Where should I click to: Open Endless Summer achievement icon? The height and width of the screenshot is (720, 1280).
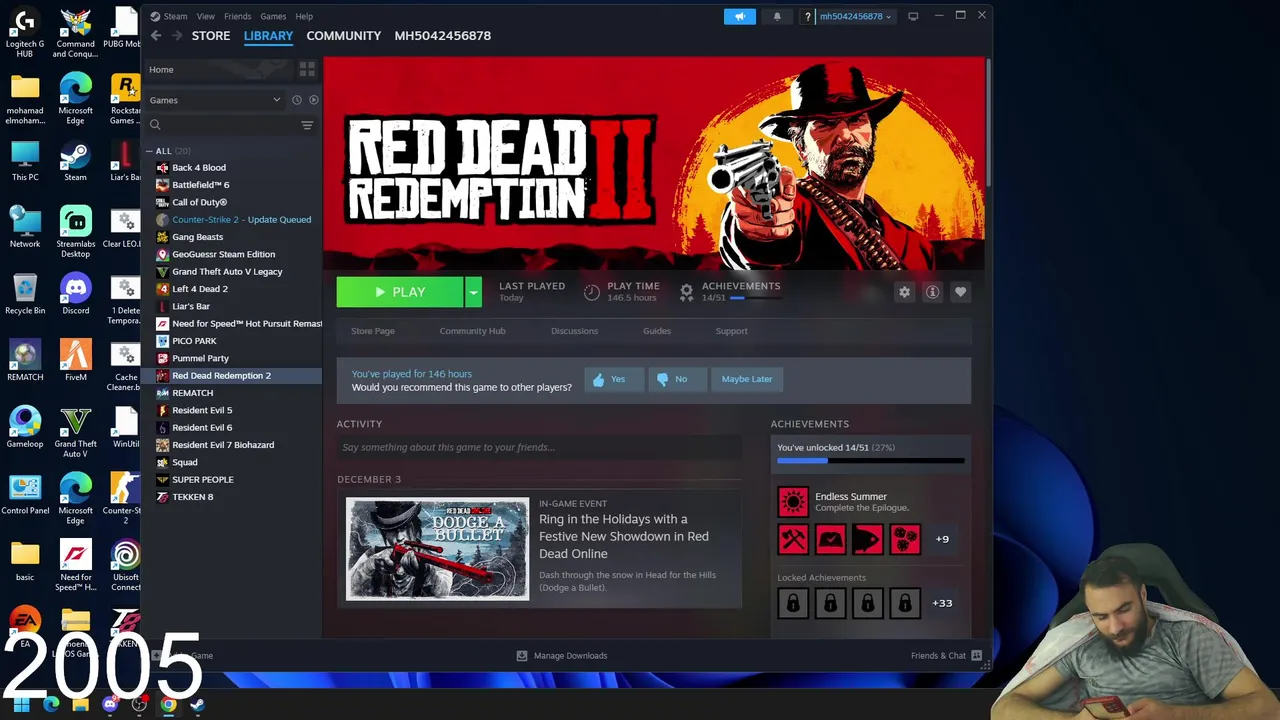[793, 501]
